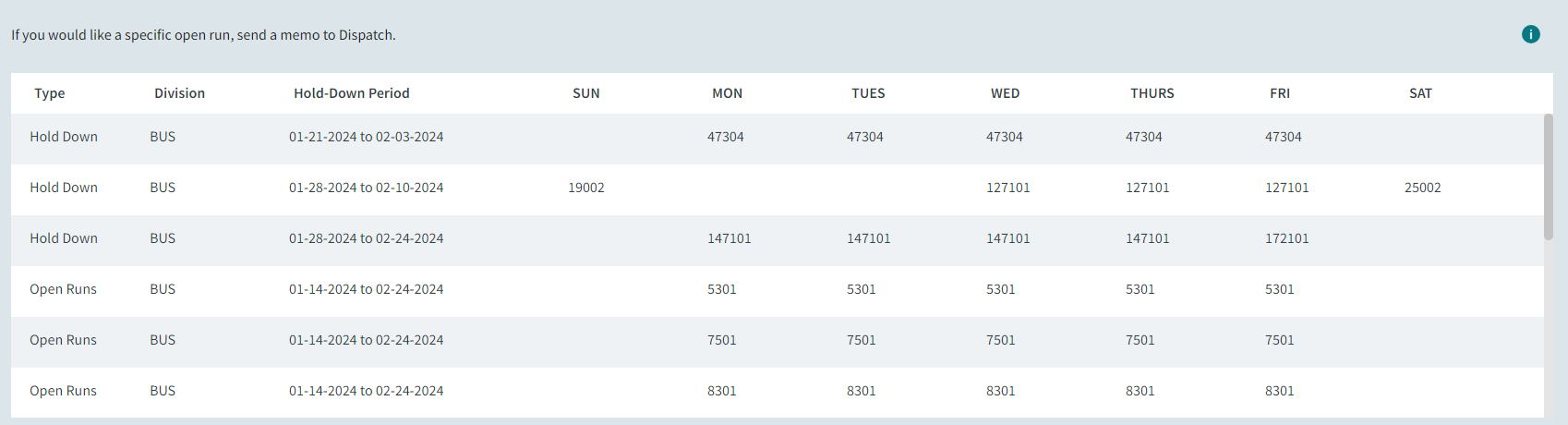Screen dimensions: 1568x425
Task: Click the SUN column header
Action: click(585, 93)
